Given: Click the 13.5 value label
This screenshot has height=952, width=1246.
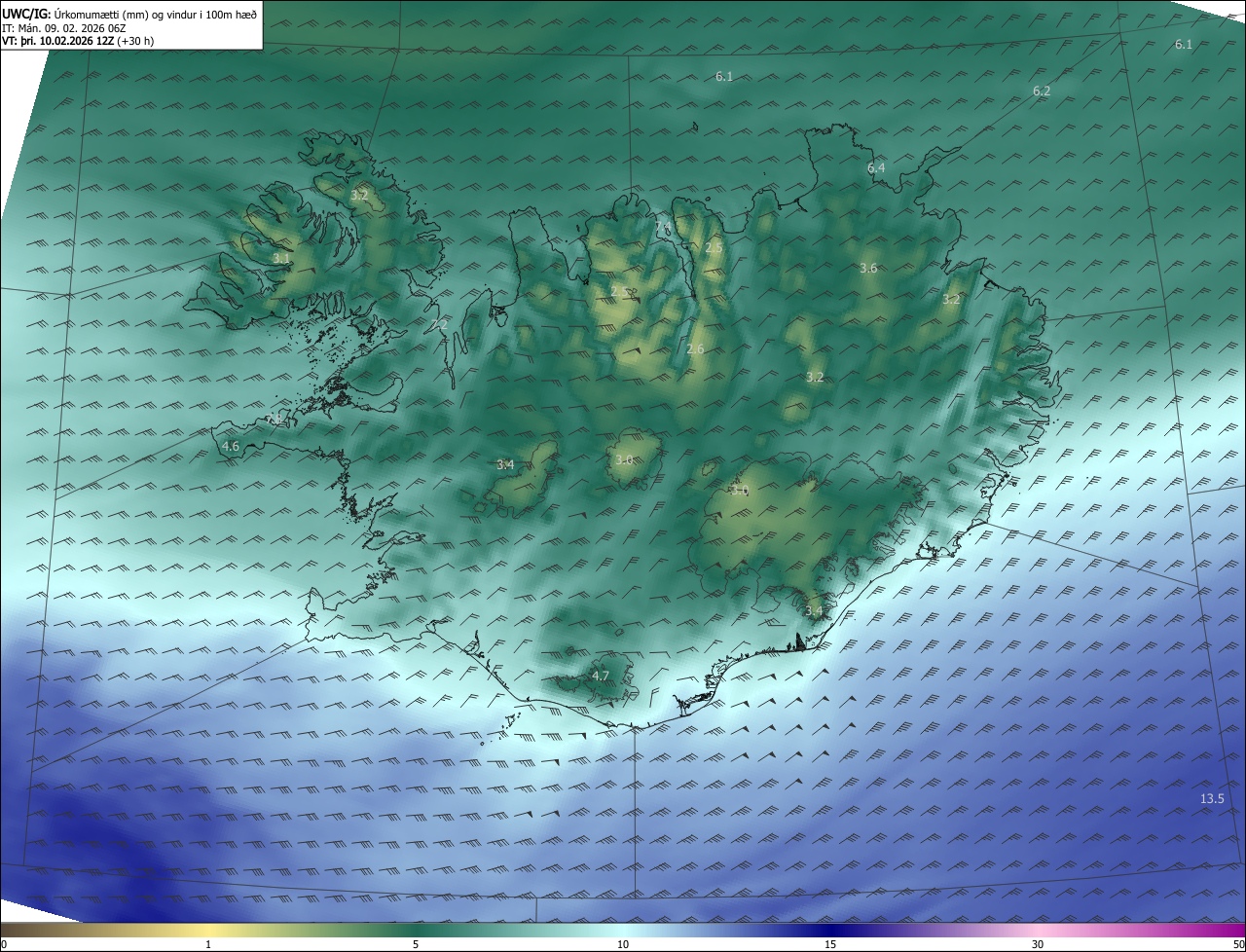Looking at the screenshot, I should click(1212, 798).
